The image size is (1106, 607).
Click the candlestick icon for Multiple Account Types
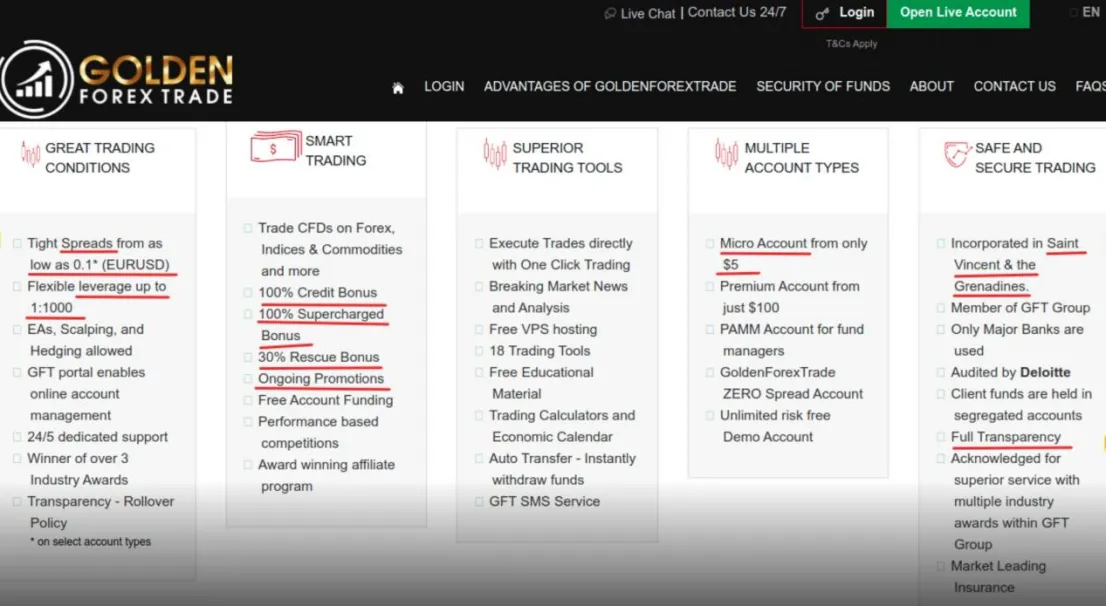(726, 154)
